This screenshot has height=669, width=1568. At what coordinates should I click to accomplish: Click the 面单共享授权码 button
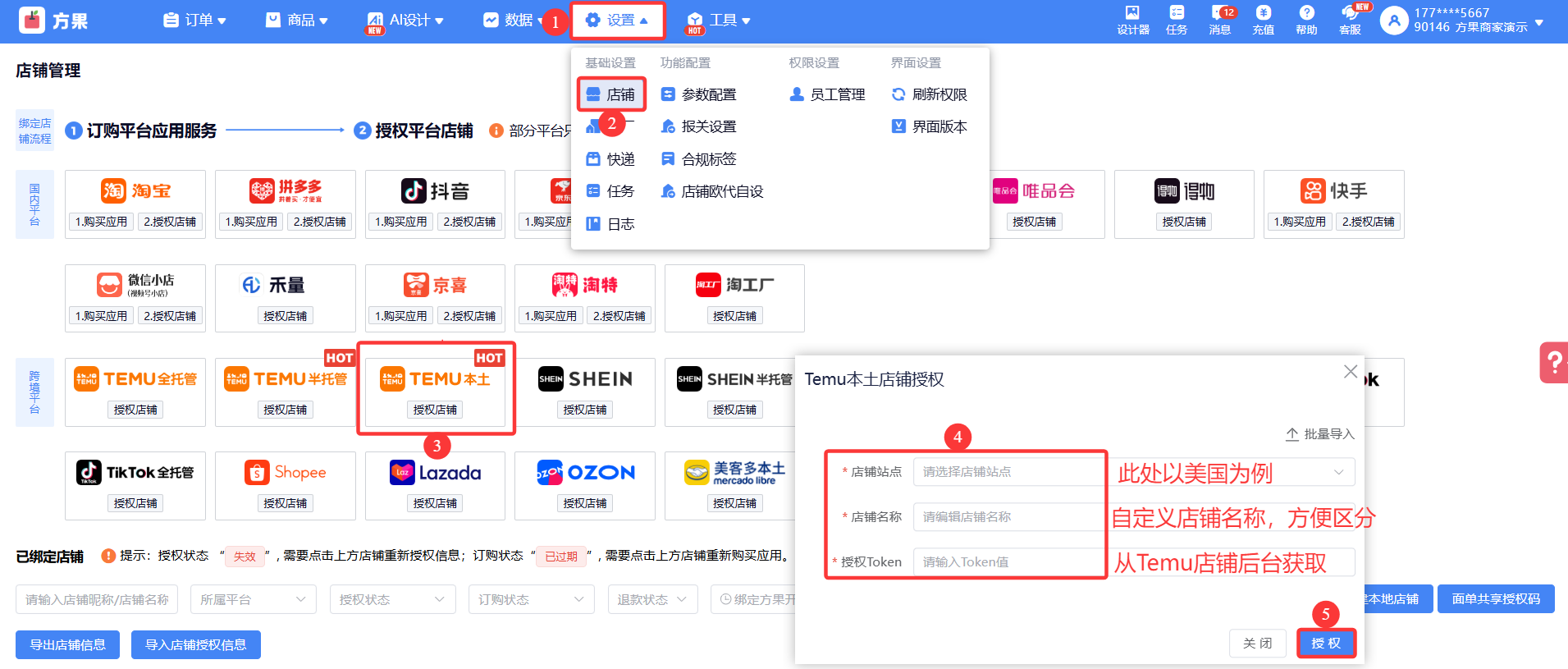pos(1496,599)
